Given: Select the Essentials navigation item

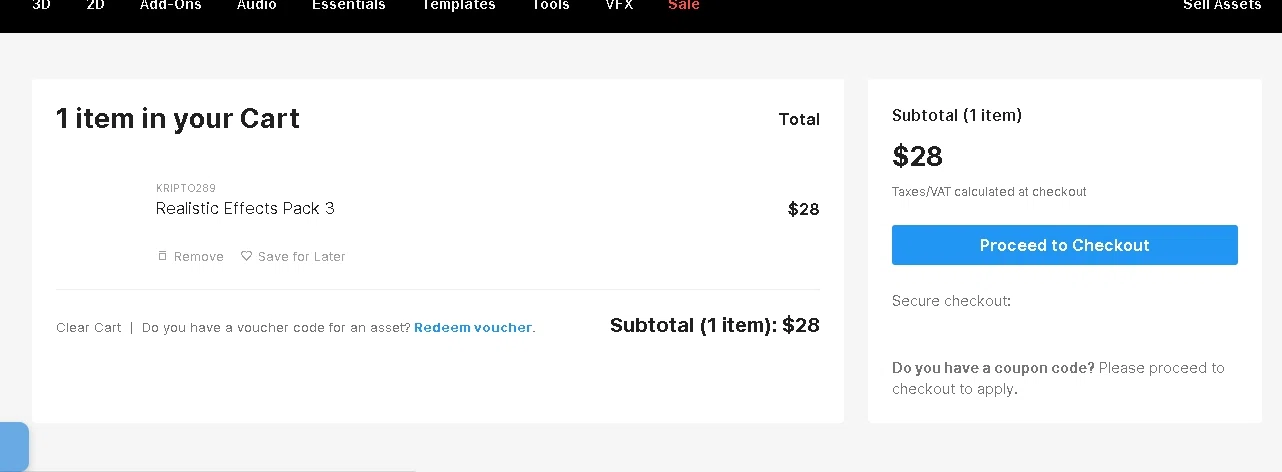Looking at the screenshot, I should tap(348, 6).
